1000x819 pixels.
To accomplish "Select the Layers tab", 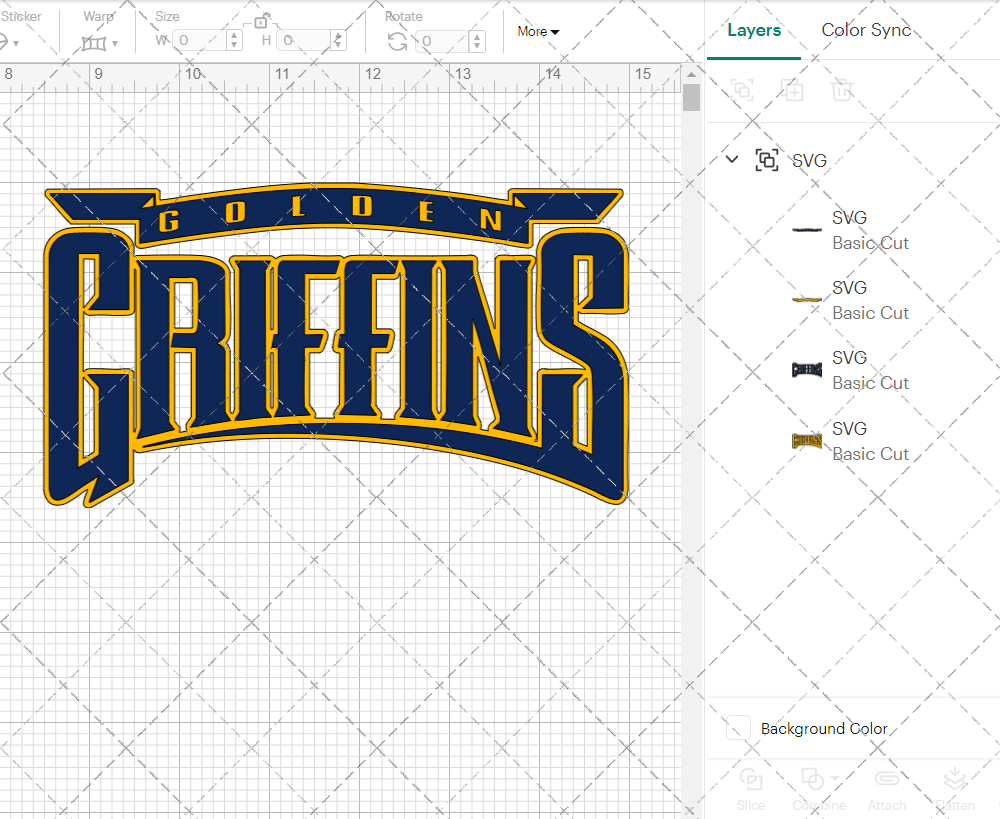I will [754, 30].
